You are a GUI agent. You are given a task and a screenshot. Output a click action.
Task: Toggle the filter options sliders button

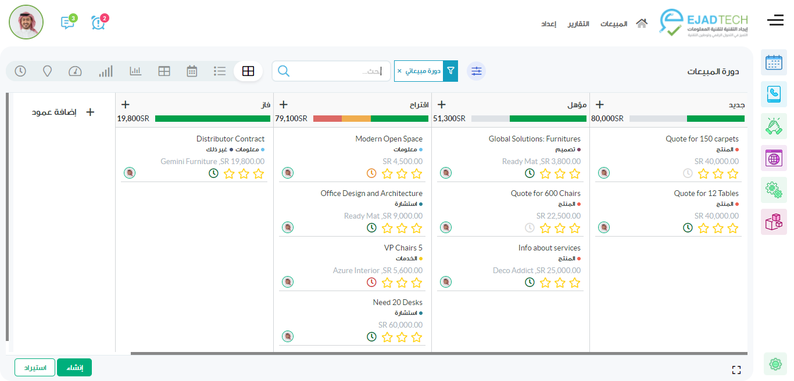point(476,71)
